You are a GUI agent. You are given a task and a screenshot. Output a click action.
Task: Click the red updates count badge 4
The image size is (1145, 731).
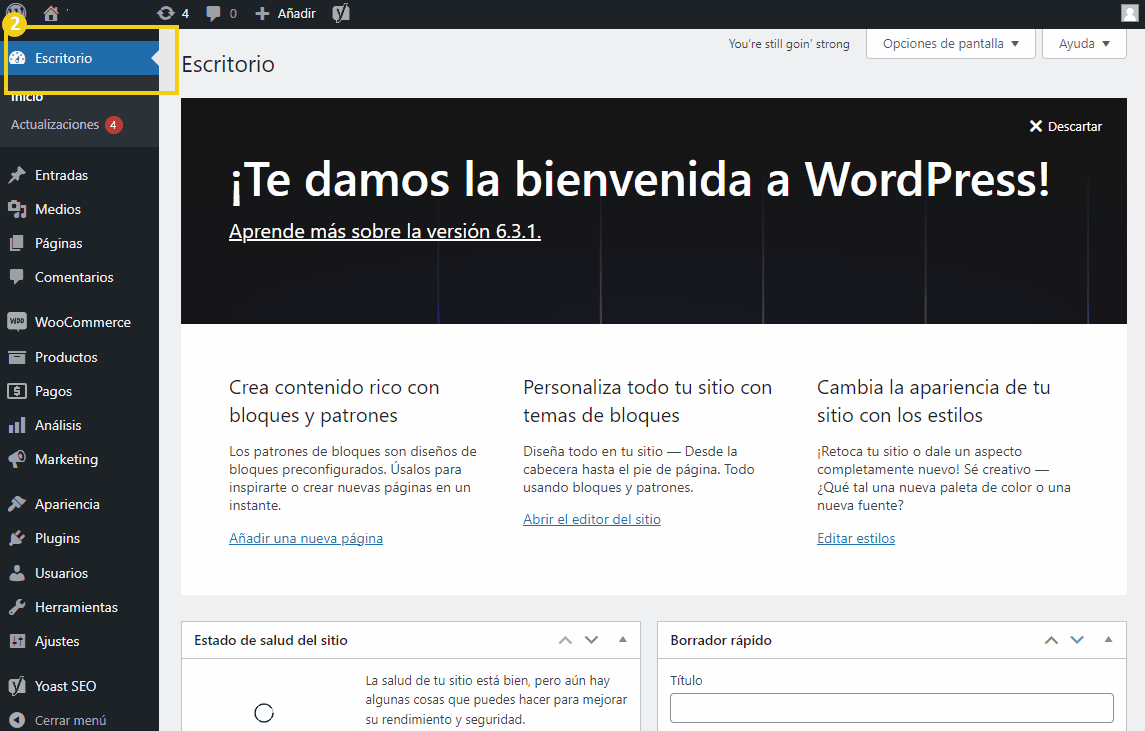[x=113, y=125]
